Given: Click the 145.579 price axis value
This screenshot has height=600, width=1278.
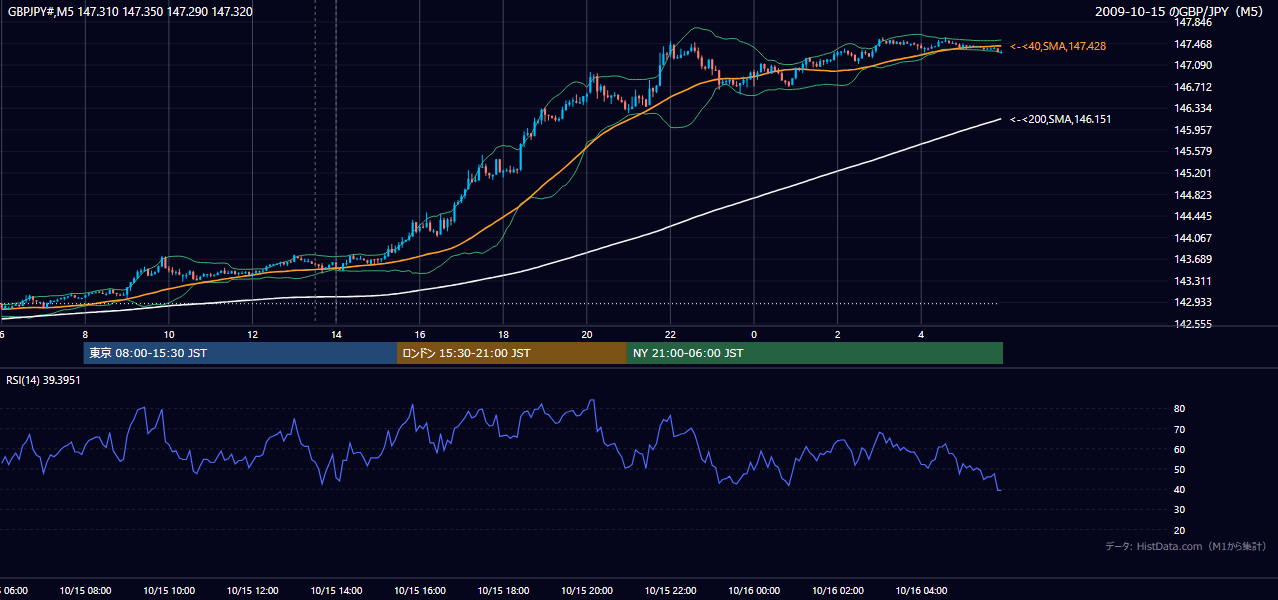Looking at the screenshot, I should [1192, 152].
